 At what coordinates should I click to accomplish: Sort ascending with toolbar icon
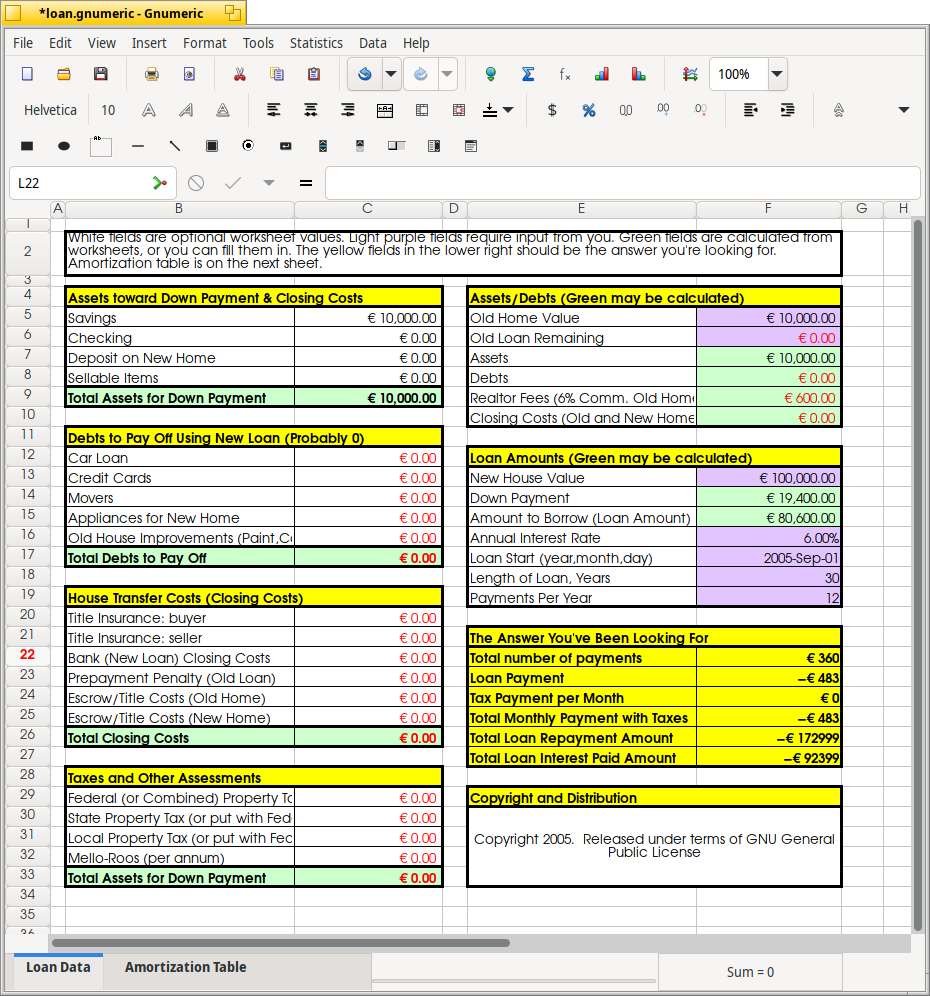coord(602,74)
